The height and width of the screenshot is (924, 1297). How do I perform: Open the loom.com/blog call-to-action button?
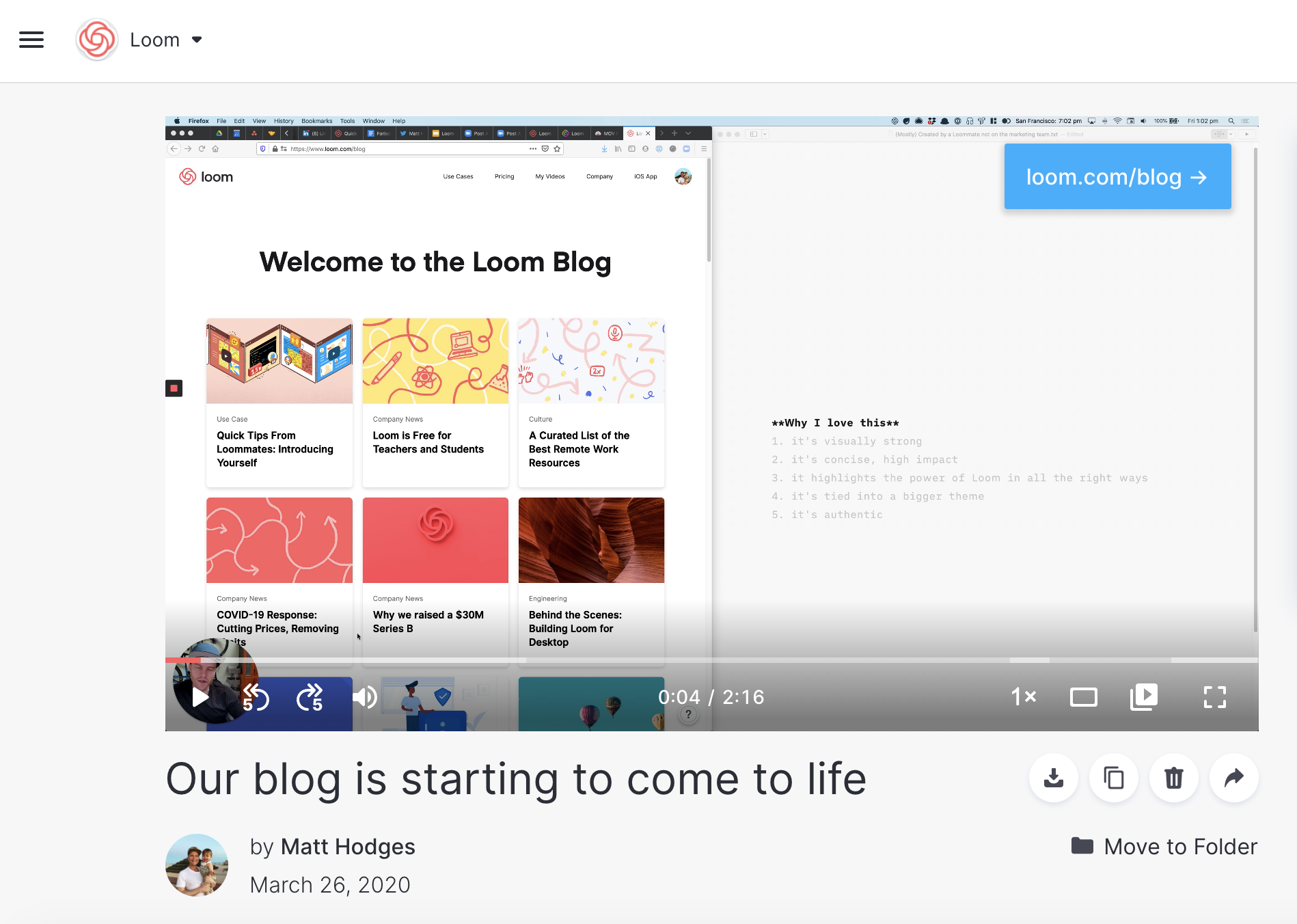(1117, 177)
